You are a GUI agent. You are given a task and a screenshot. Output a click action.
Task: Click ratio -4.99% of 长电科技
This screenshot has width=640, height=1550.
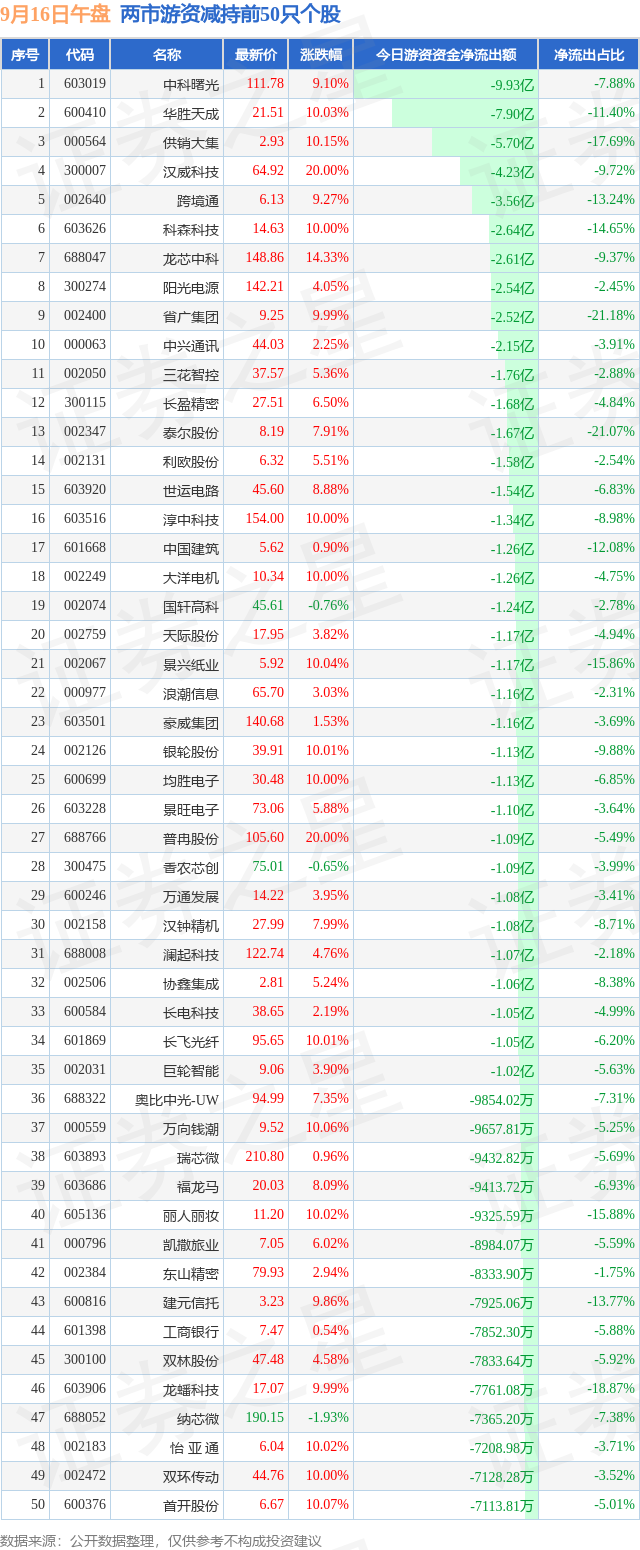[614, 1012]
